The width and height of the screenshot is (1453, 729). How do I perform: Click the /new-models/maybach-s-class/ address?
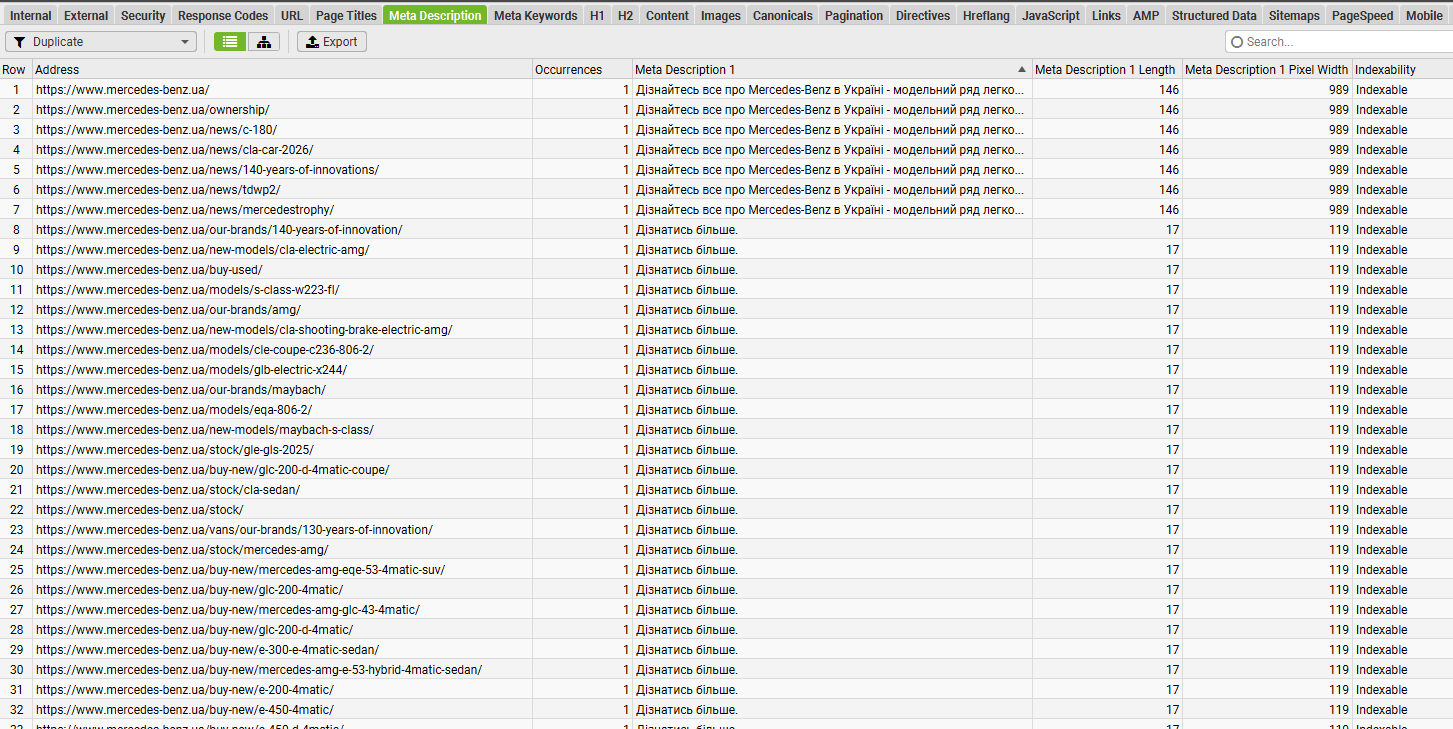pyautogui.click(x=205, y=430)
